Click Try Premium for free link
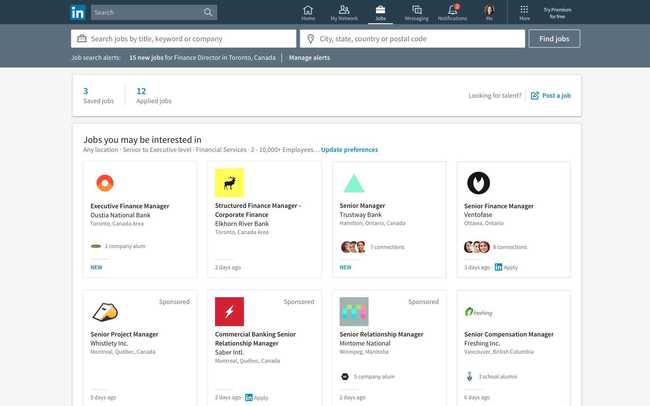The image size is (650, 406). [558, 13]
